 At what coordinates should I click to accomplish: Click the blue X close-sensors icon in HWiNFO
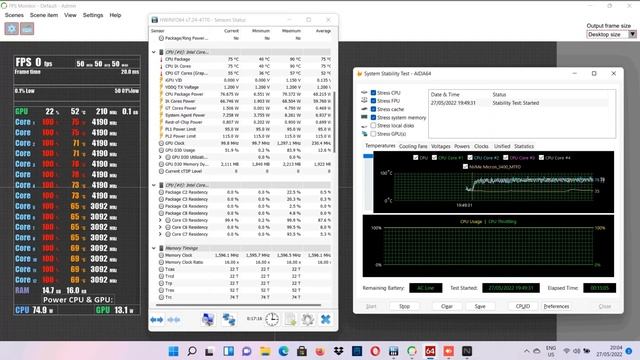click(326, 319)
